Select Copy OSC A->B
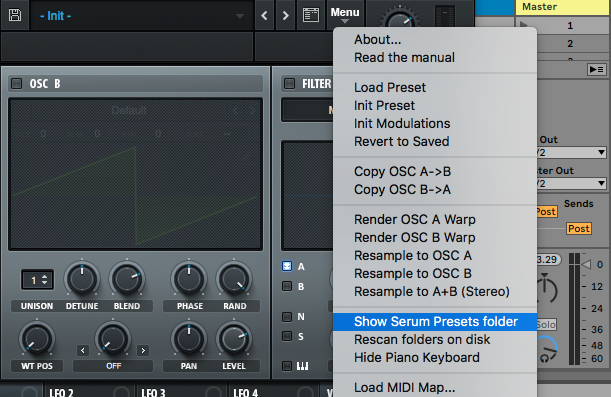The height and width of the screenshot is (397, 611). point(435,171)
